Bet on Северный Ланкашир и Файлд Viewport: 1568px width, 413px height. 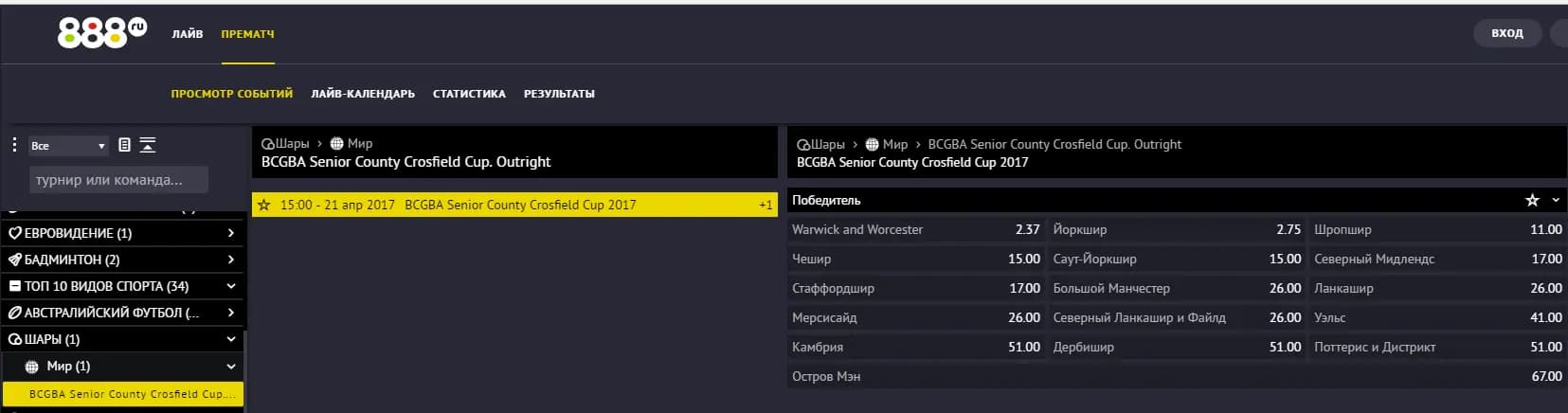[x=1177, y=317]
